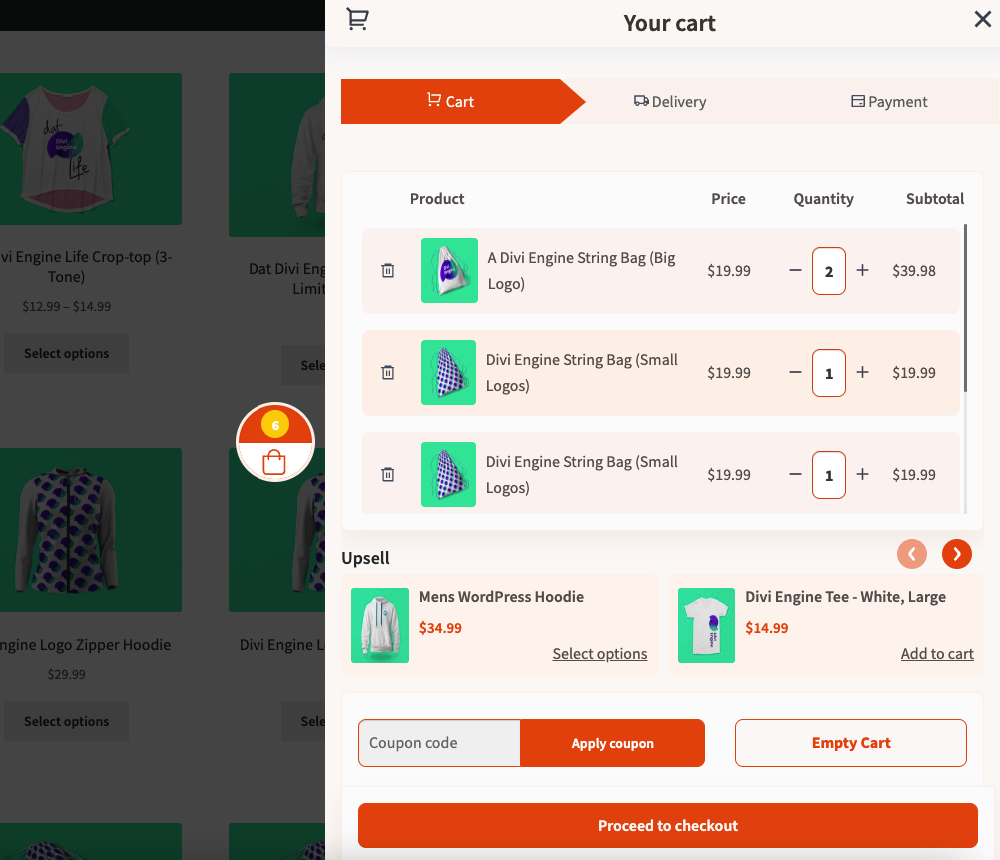This screenshot has width=1000, height=860.
Task: Open Divi Engine Tee white thumbnail
Action: point(706,625)
